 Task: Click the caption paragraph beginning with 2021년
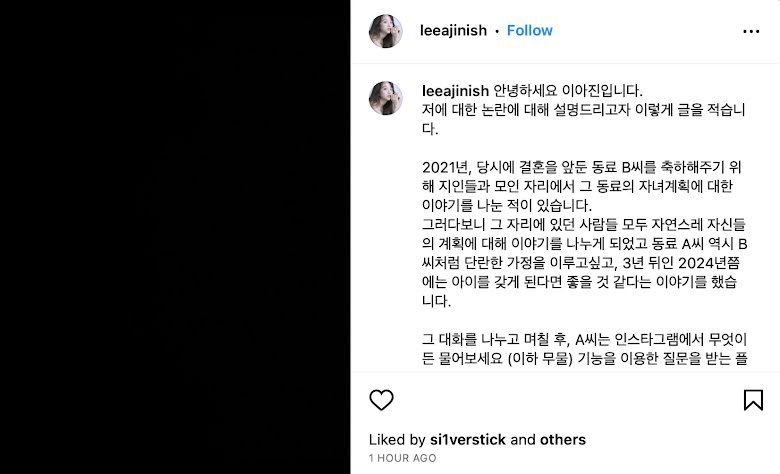(x=582, y=186)
